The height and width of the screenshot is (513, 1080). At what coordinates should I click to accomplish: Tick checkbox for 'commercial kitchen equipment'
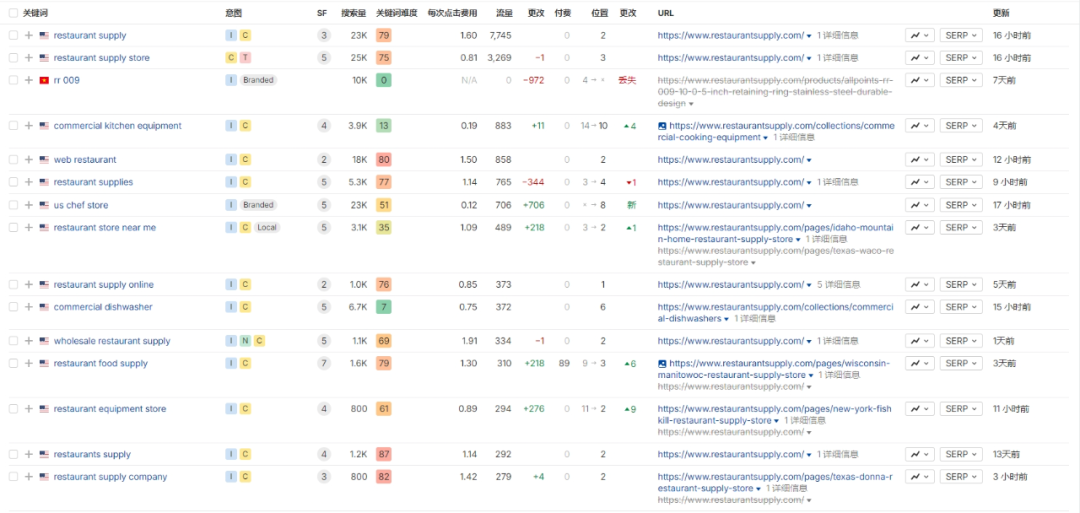(13, 126)
